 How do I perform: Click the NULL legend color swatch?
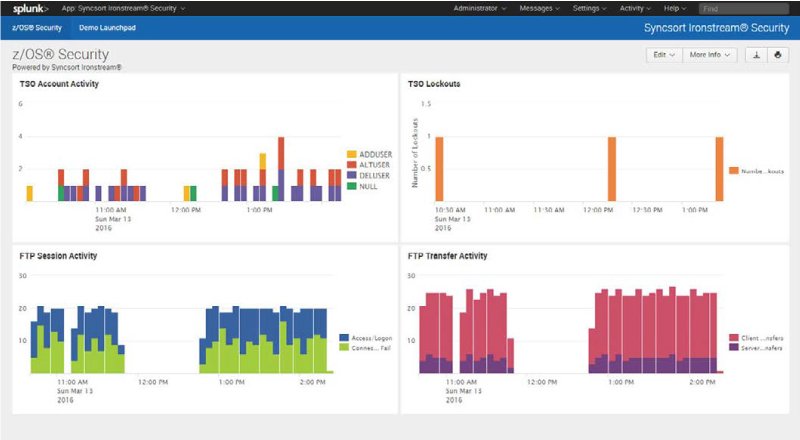[352, 186]
